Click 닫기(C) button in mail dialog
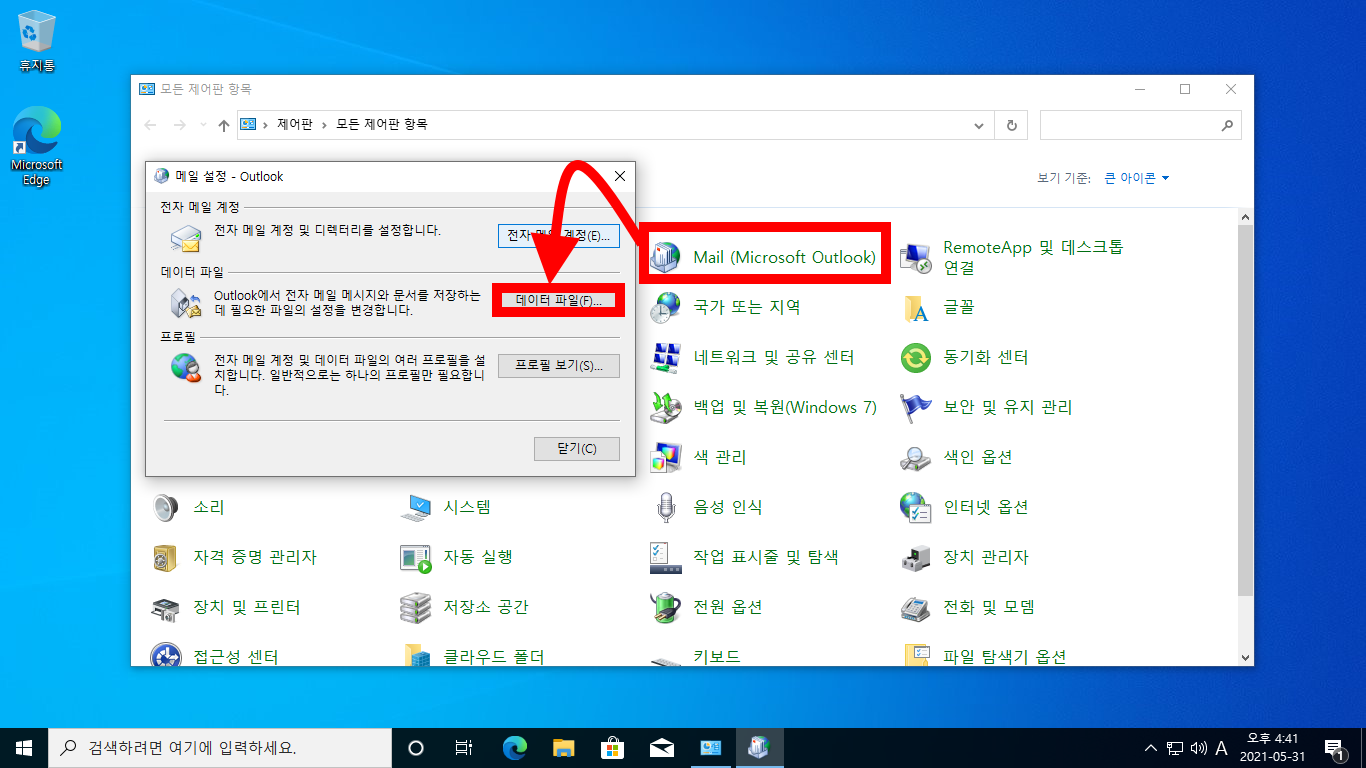This screenshot has width=1366, height=768. click(577, 449)
